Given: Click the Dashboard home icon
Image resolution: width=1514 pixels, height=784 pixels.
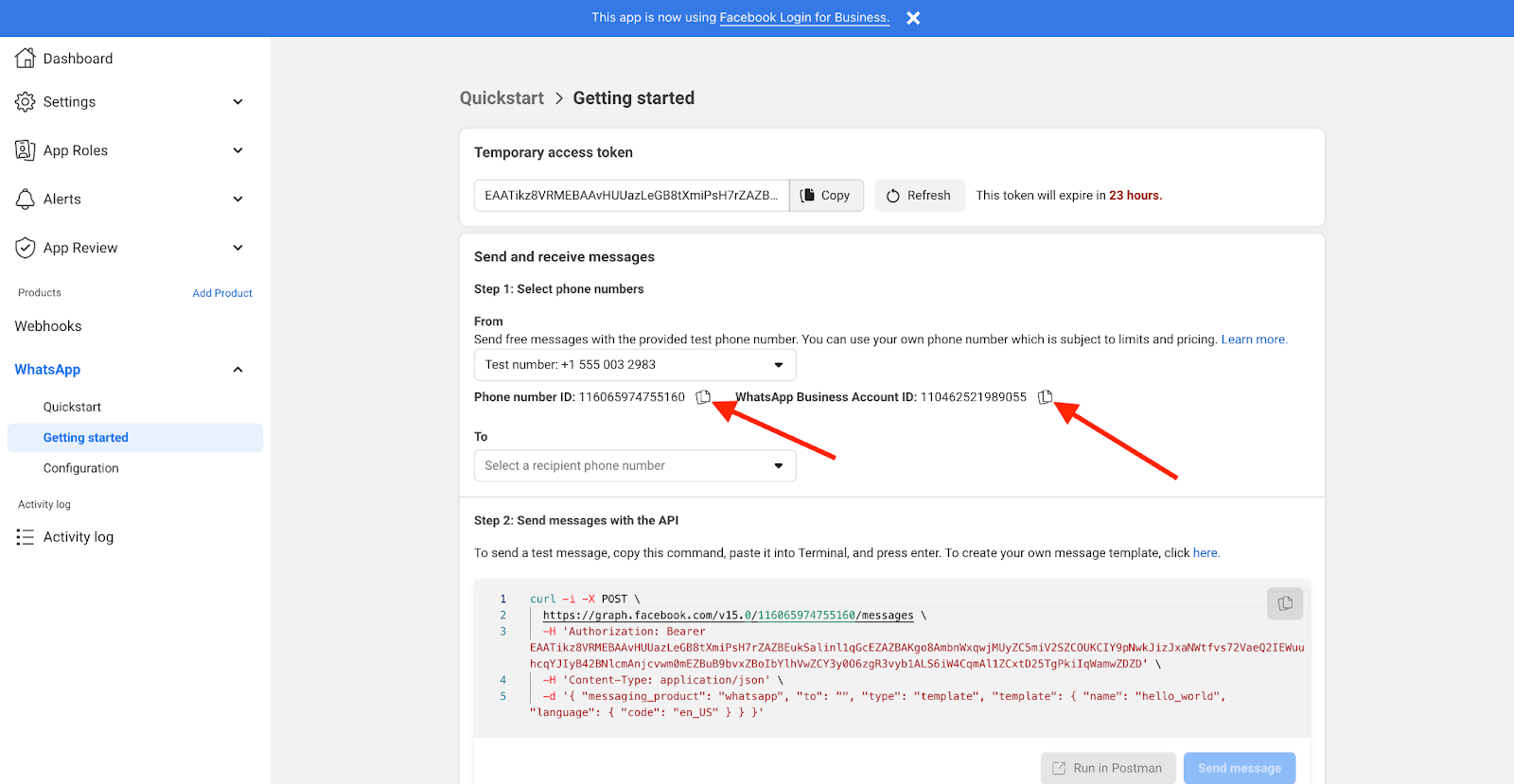Looking at the screenshot, I should (26, 58).
